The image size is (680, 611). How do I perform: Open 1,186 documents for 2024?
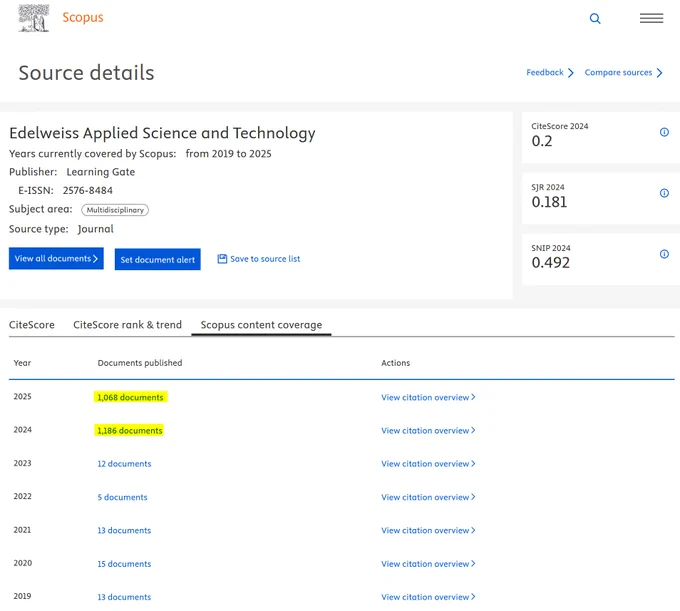[130, 431]
